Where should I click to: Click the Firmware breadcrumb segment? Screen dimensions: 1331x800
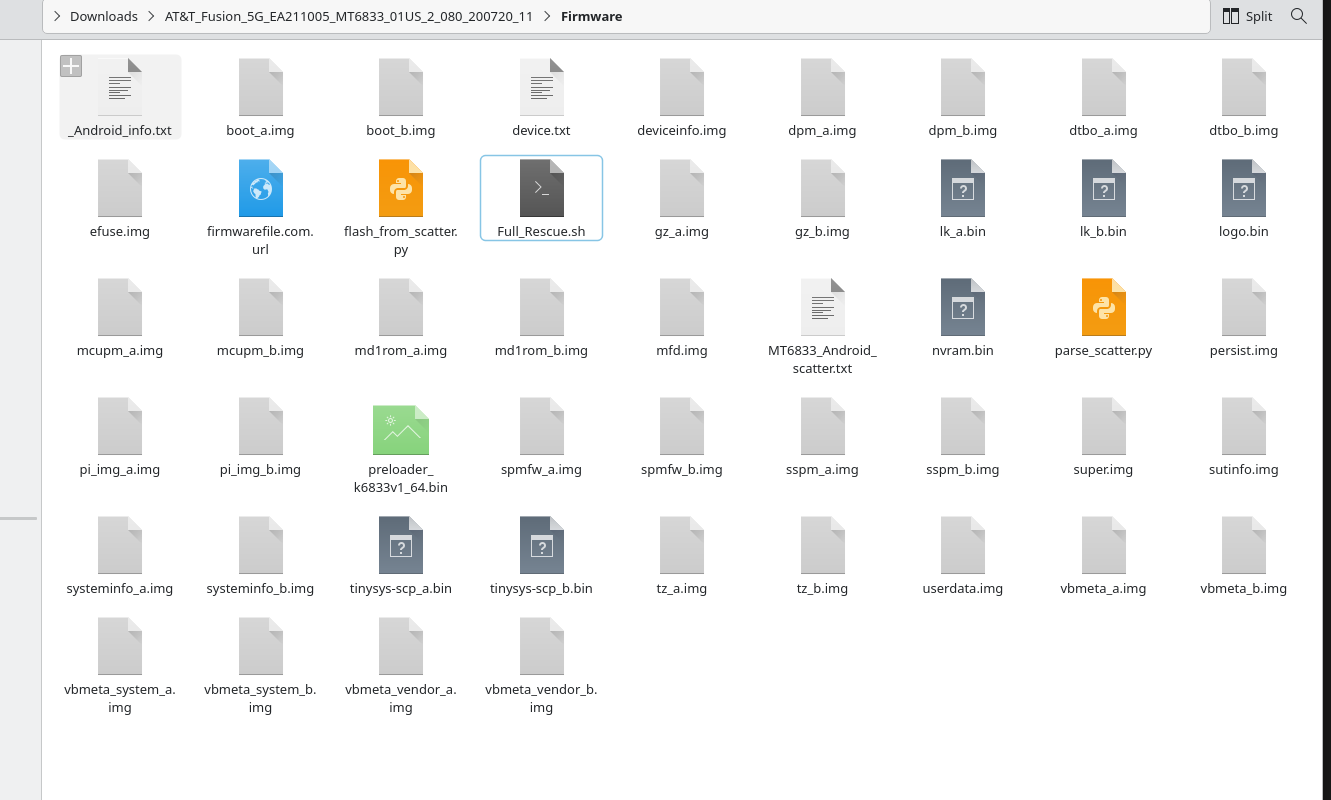click(592, 16)
